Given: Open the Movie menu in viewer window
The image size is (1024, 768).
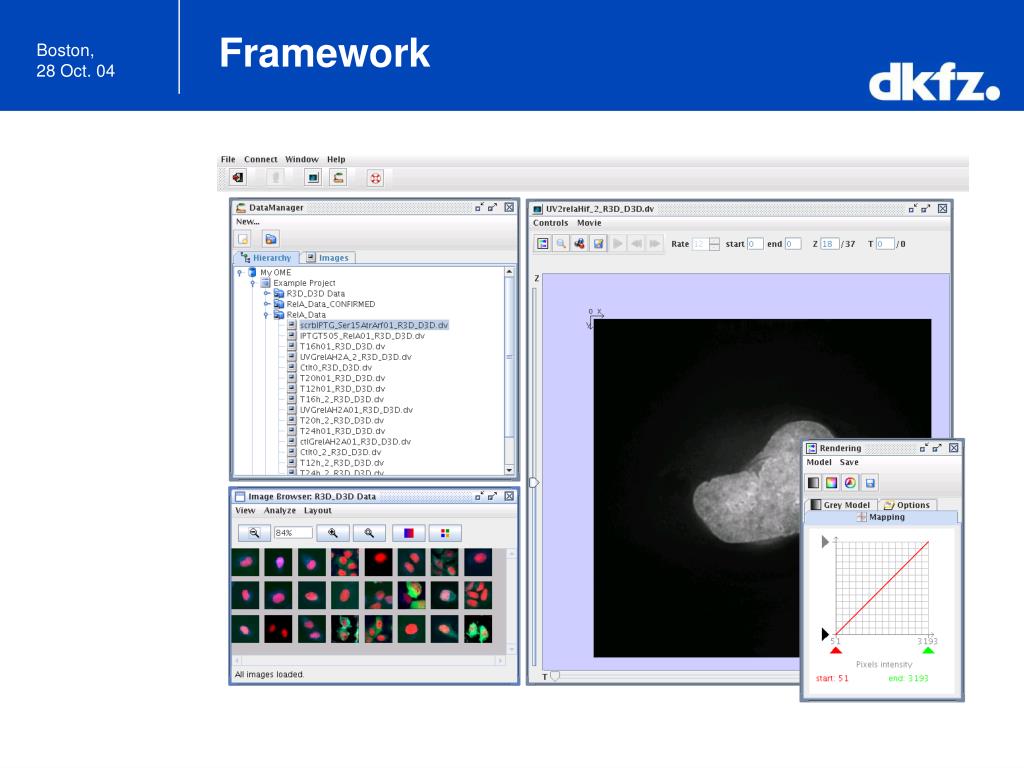Looking at the screenshot, I should click(589, 223).
